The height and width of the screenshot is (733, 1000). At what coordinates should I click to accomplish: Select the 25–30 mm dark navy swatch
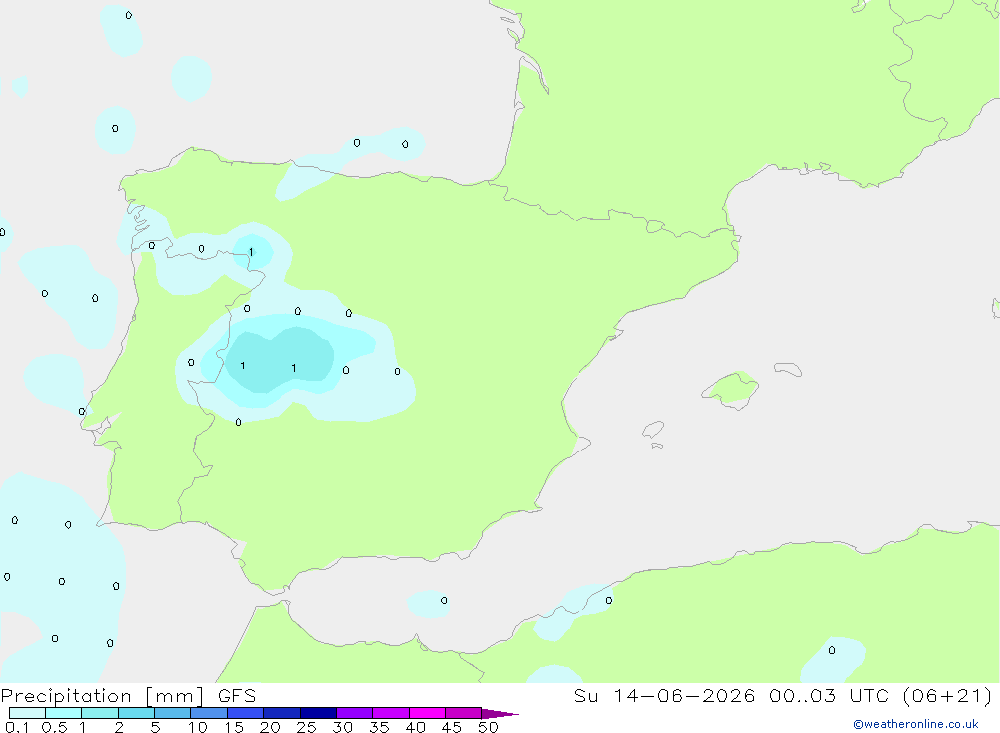tap(318, 713)
